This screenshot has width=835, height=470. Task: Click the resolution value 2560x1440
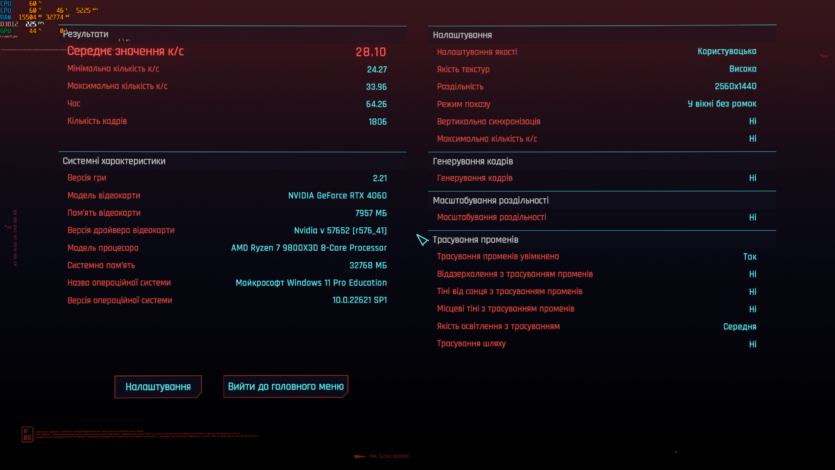click(x=735, y=86)
